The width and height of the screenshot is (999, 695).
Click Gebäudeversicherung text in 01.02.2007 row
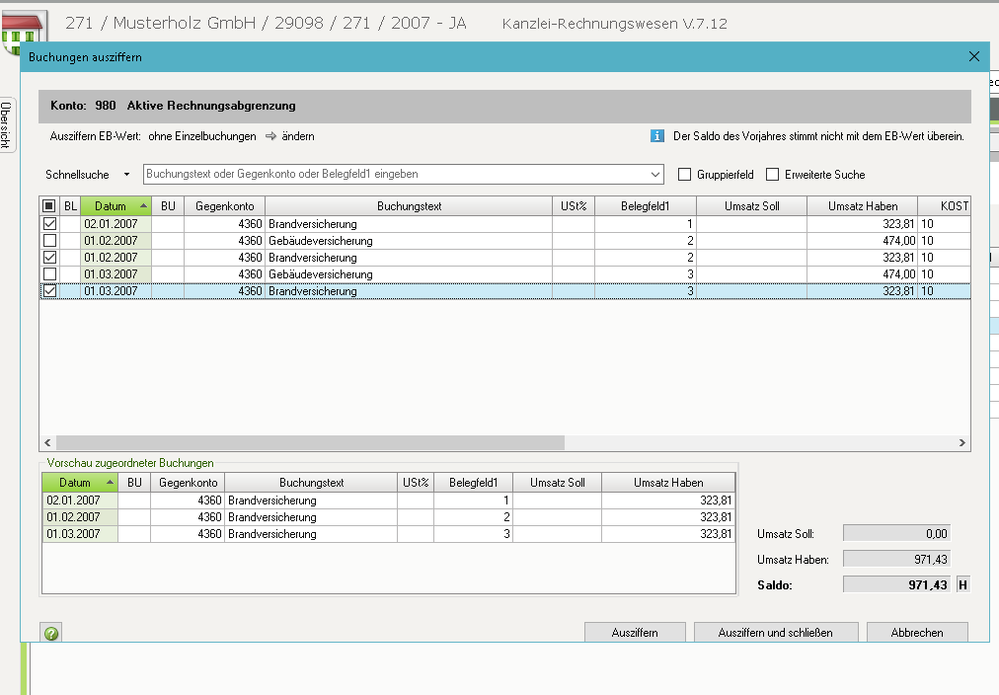[320, 241]
